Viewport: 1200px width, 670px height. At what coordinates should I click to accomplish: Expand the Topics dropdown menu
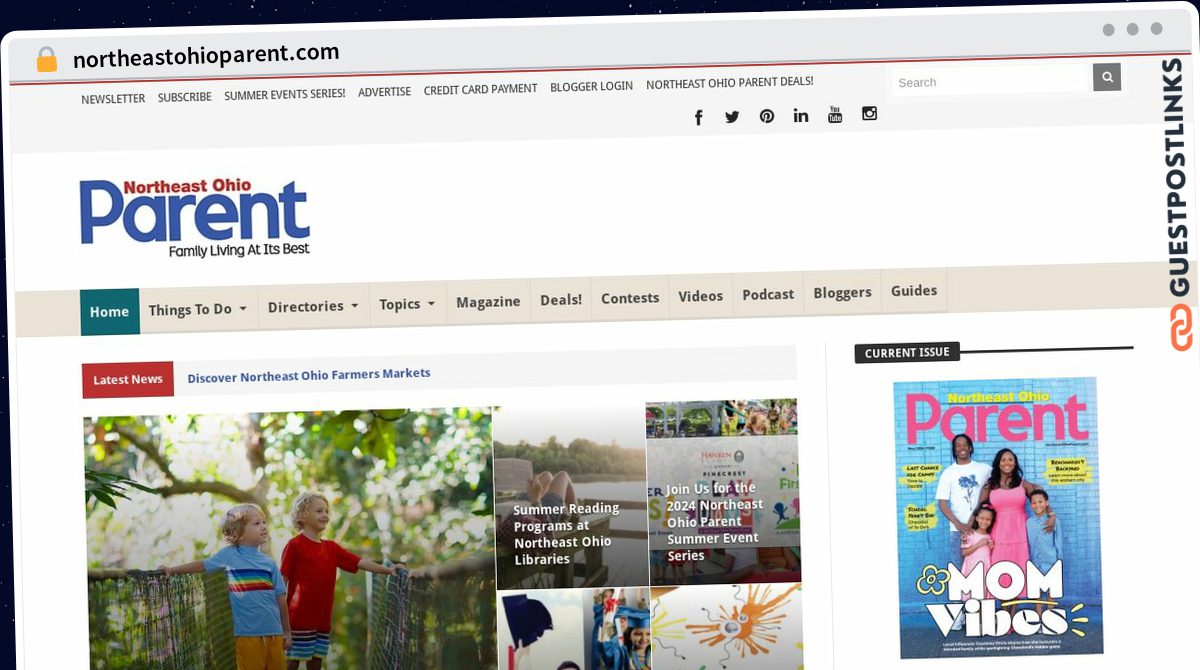click(x=407, y=304)
